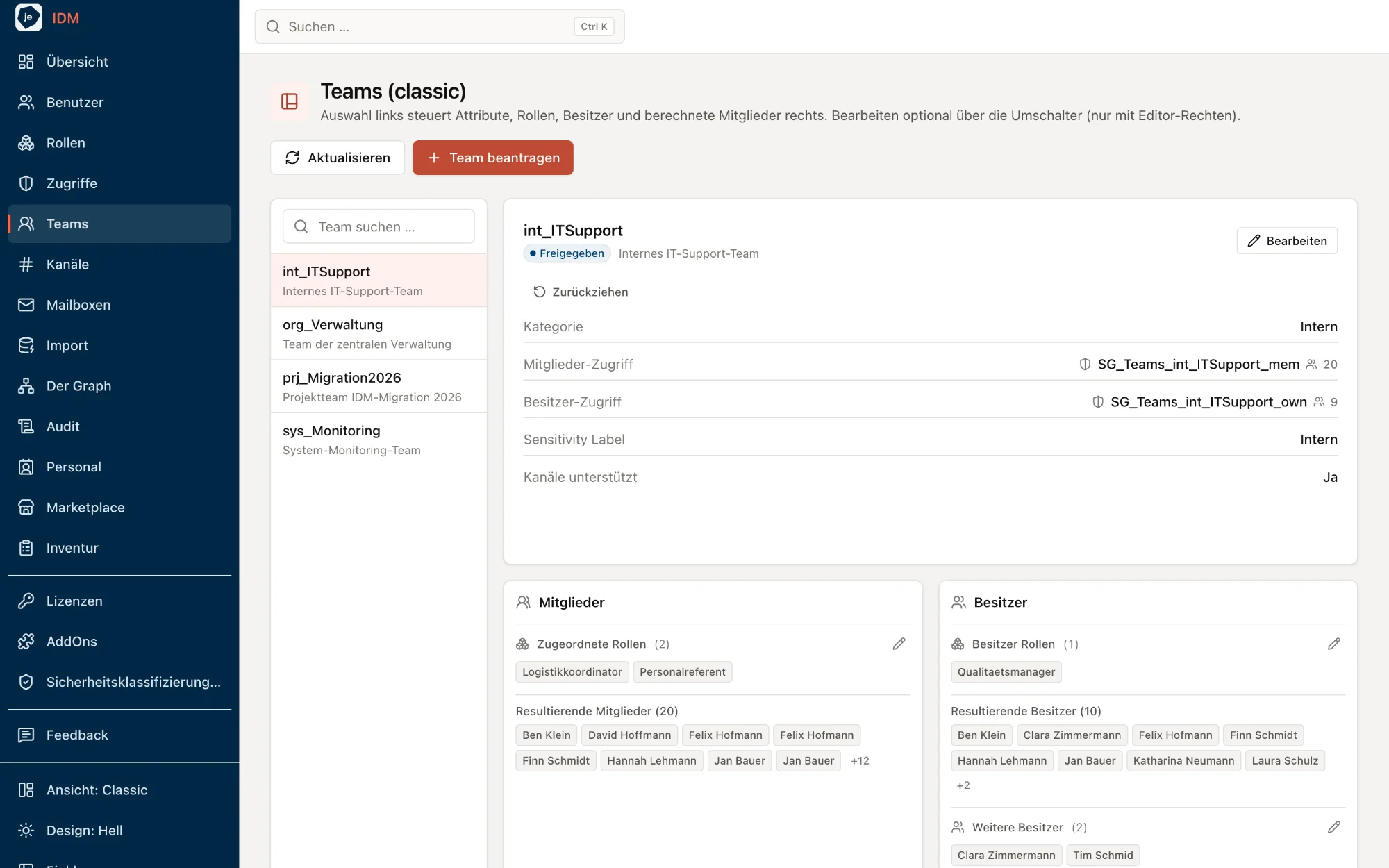This screenshot has width=1389, height=868.
Task: Focus the Team suchen input field
Action: [379, 226]
